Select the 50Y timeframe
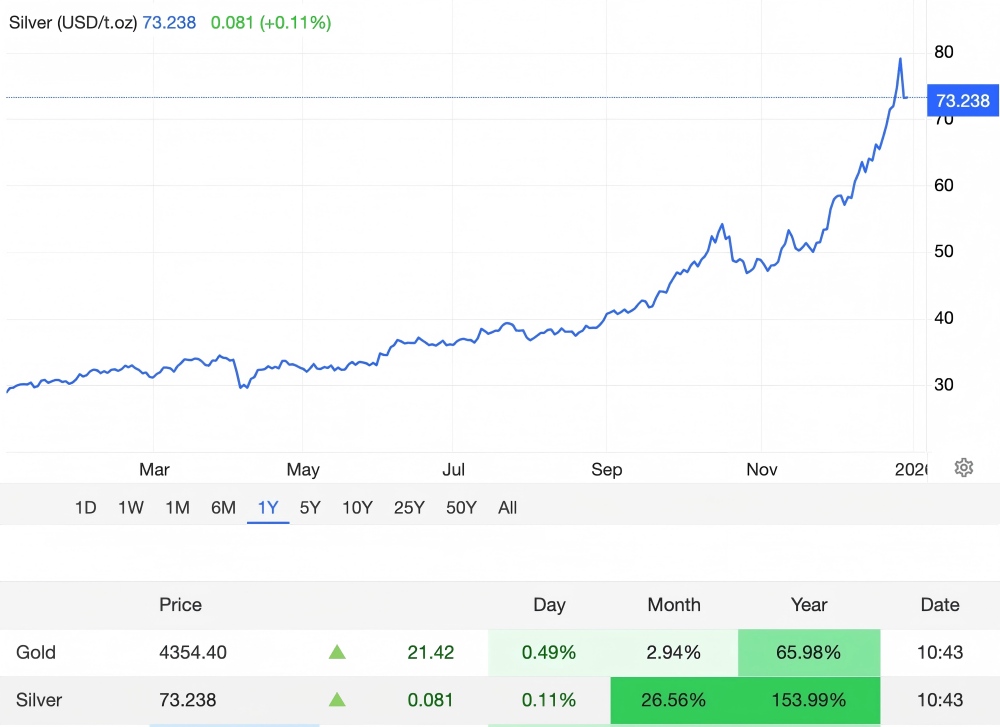Viewport: 1000px width, 727px height. 461,507
